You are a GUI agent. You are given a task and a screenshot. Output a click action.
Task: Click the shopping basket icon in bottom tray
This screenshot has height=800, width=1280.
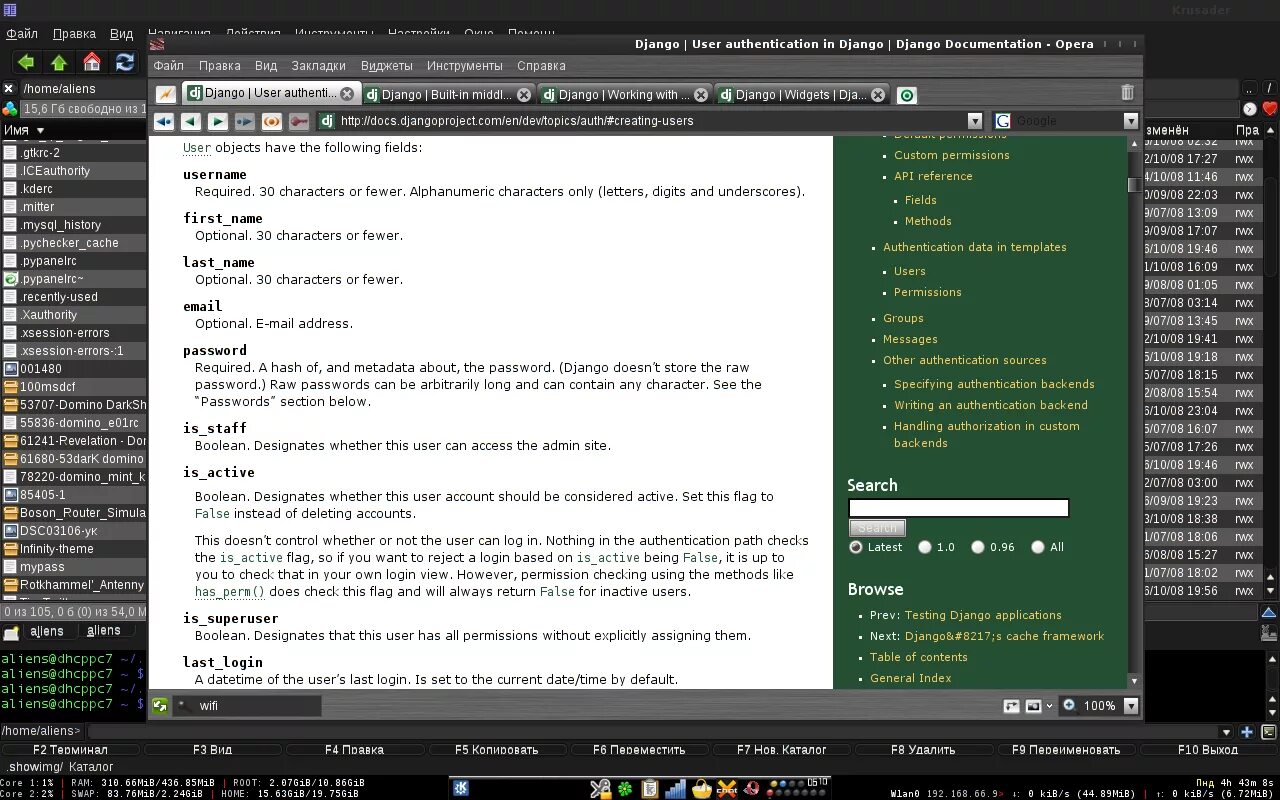(x=701, y=789)
